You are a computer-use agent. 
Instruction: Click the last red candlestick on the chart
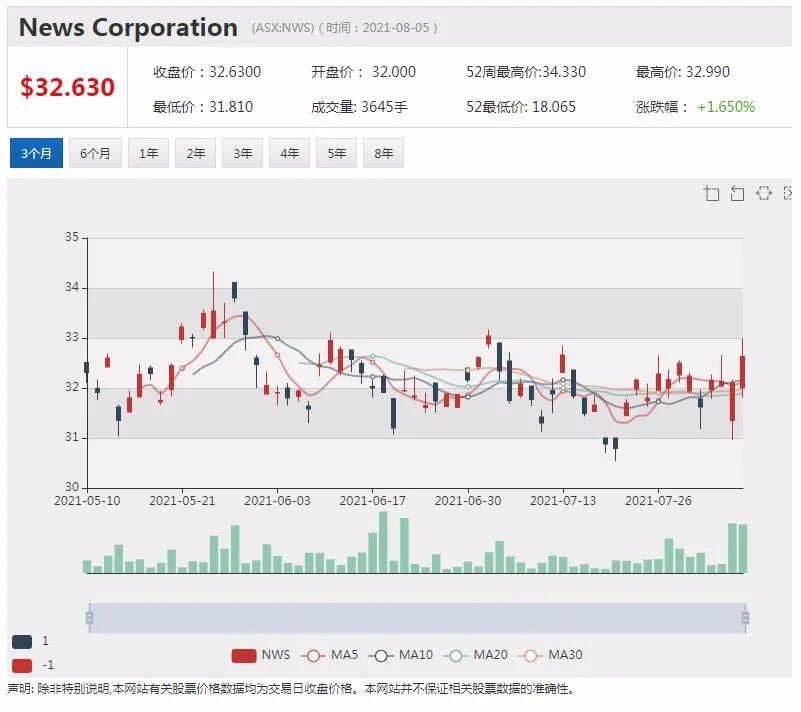tap(742, 373)
